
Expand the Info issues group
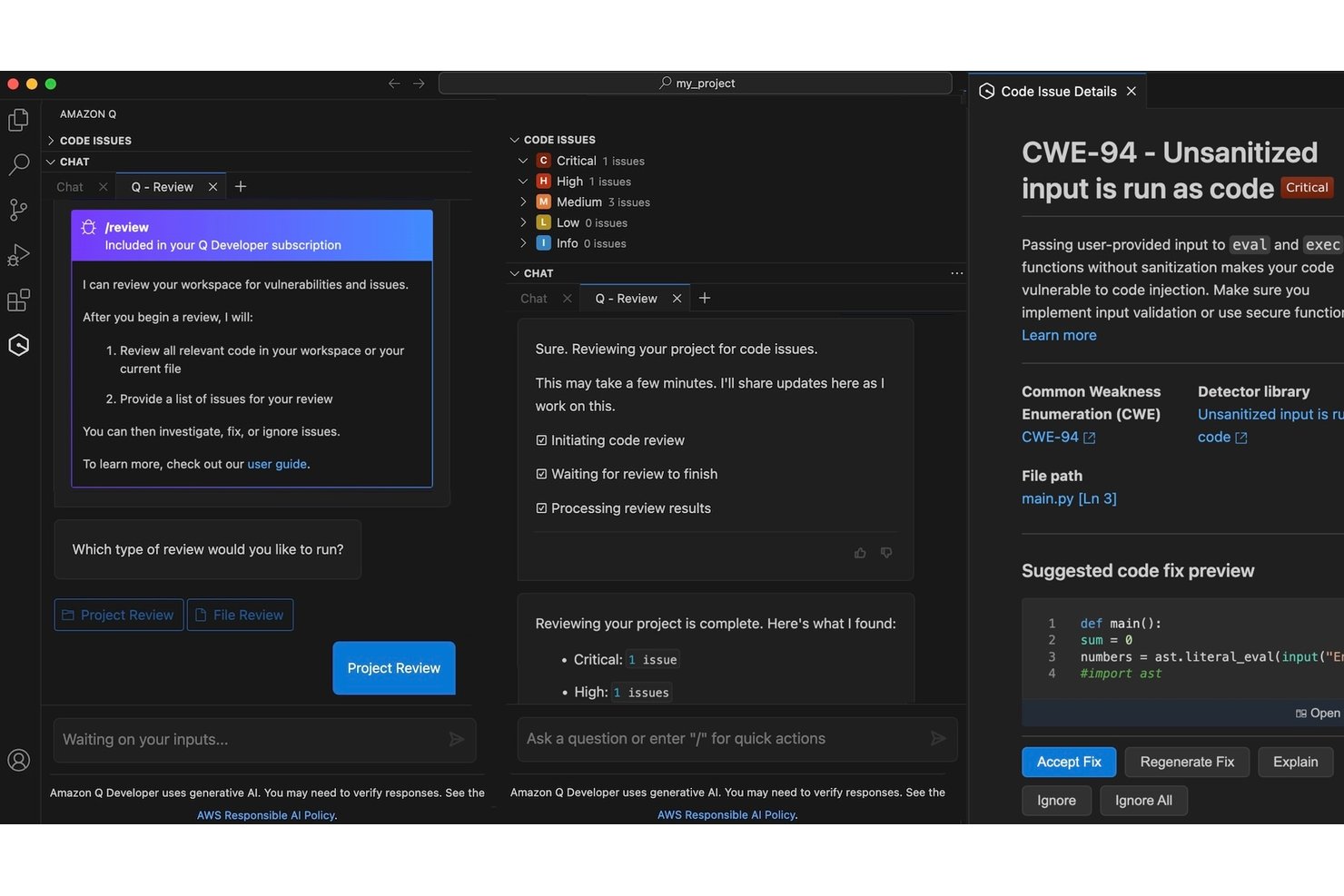coord(523,243)
